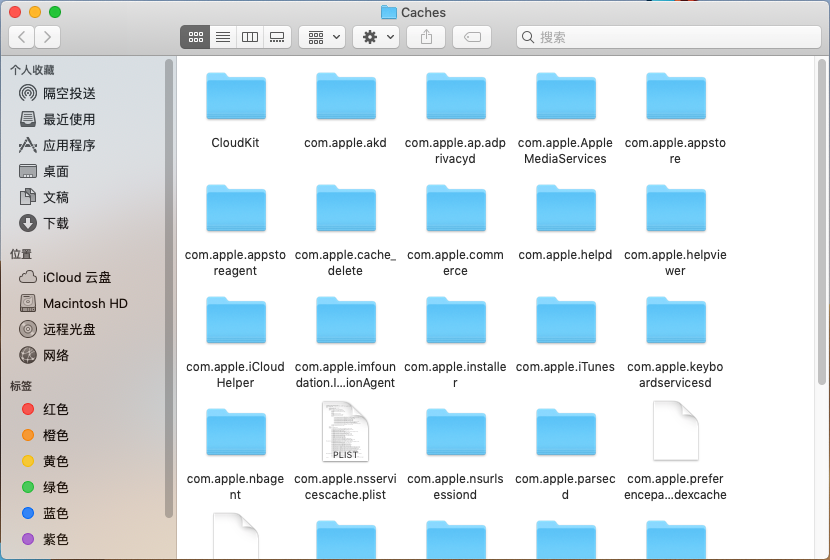Focus the 搜索 search field

[x=669, y=37]
